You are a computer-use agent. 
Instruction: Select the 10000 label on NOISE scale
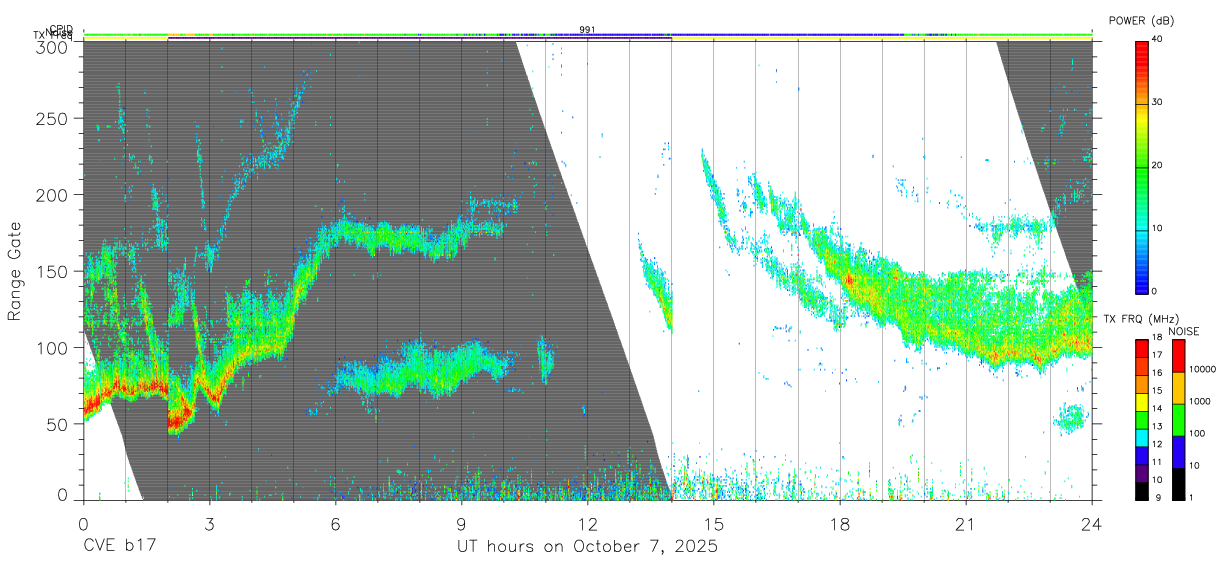[x=1202, y=369]
